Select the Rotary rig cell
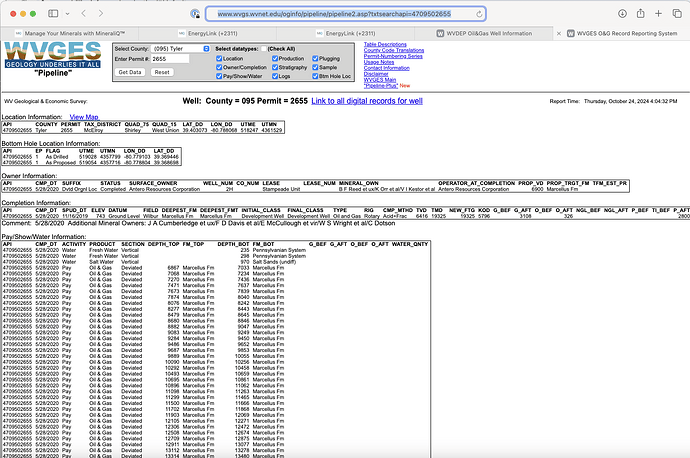The width and height of the screenshot is (690, 458). [372, 216]
